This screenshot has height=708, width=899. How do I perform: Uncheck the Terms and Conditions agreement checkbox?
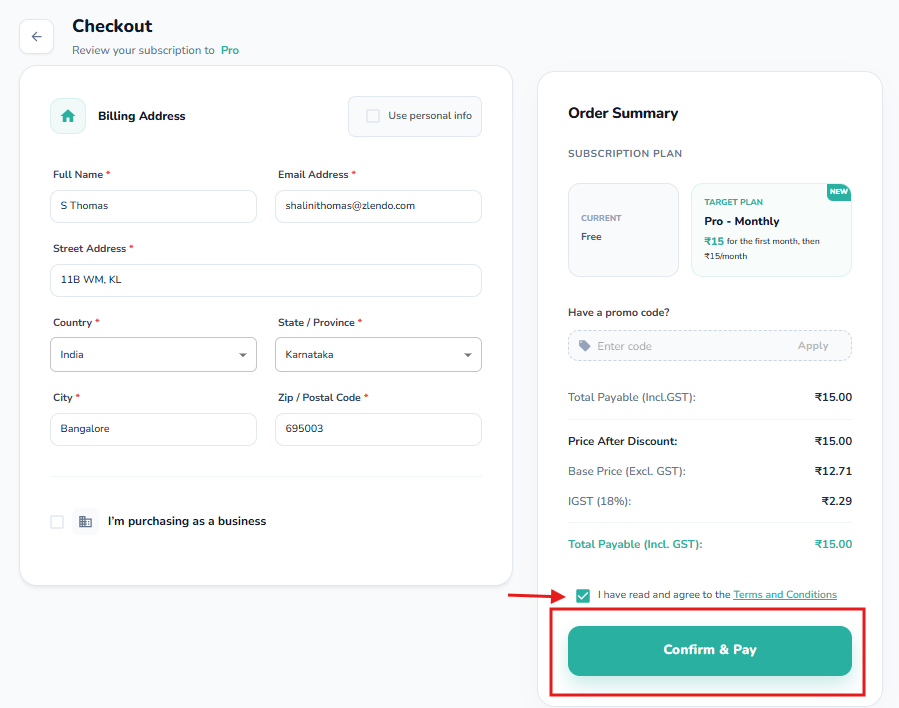[583, 595]
